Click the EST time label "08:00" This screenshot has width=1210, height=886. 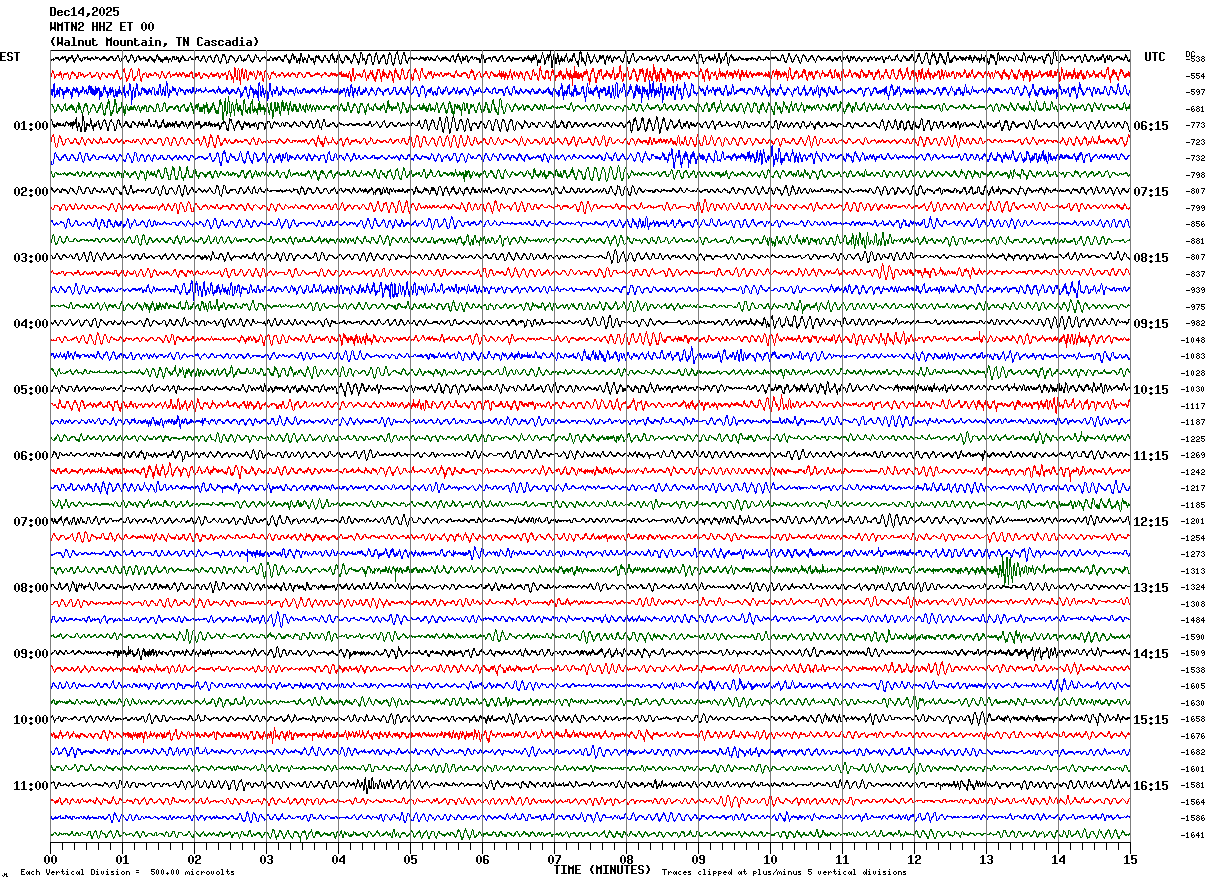coord(31,588)
